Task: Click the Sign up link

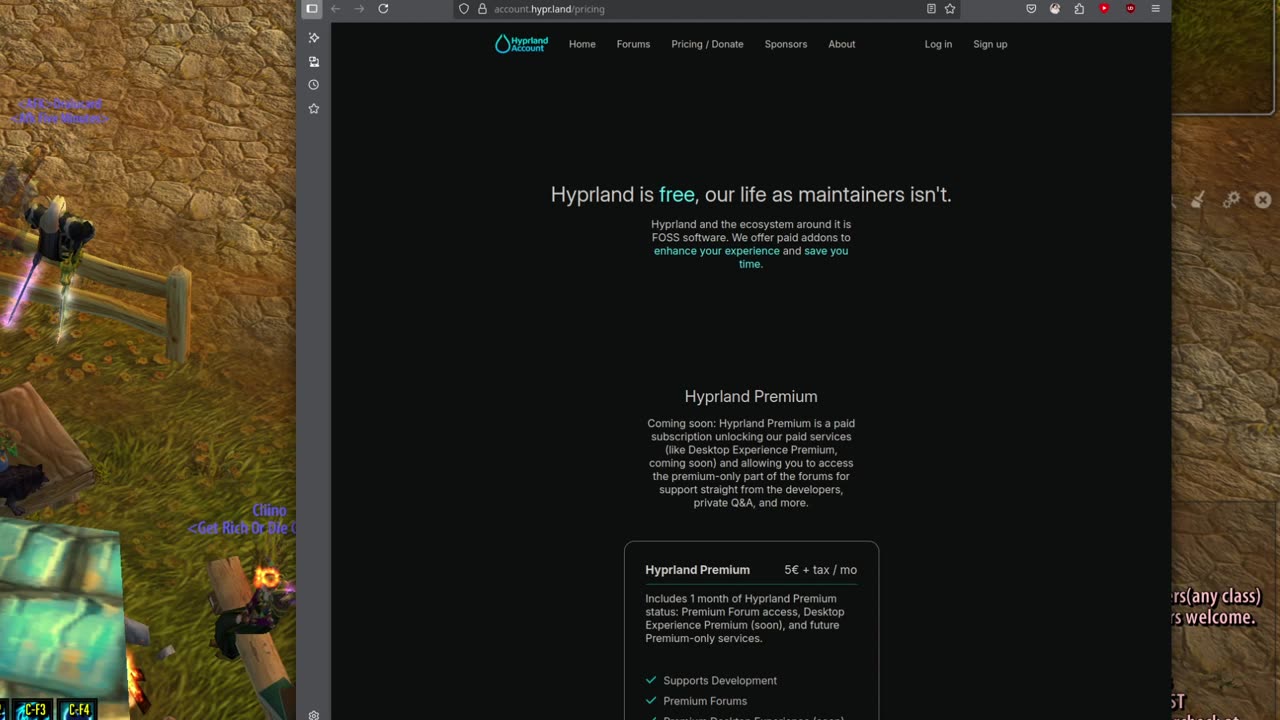Action: coord(990,44)
